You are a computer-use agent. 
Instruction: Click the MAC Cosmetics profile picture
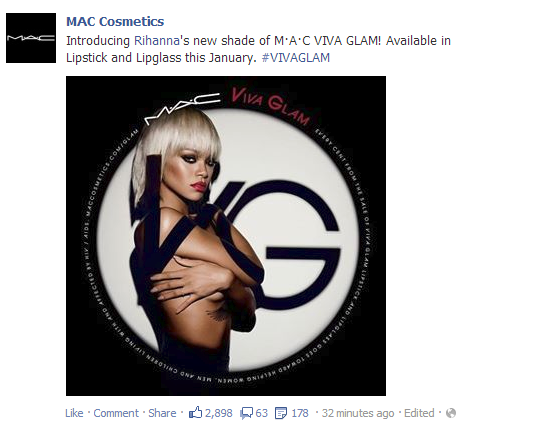[x=31, y=38]
